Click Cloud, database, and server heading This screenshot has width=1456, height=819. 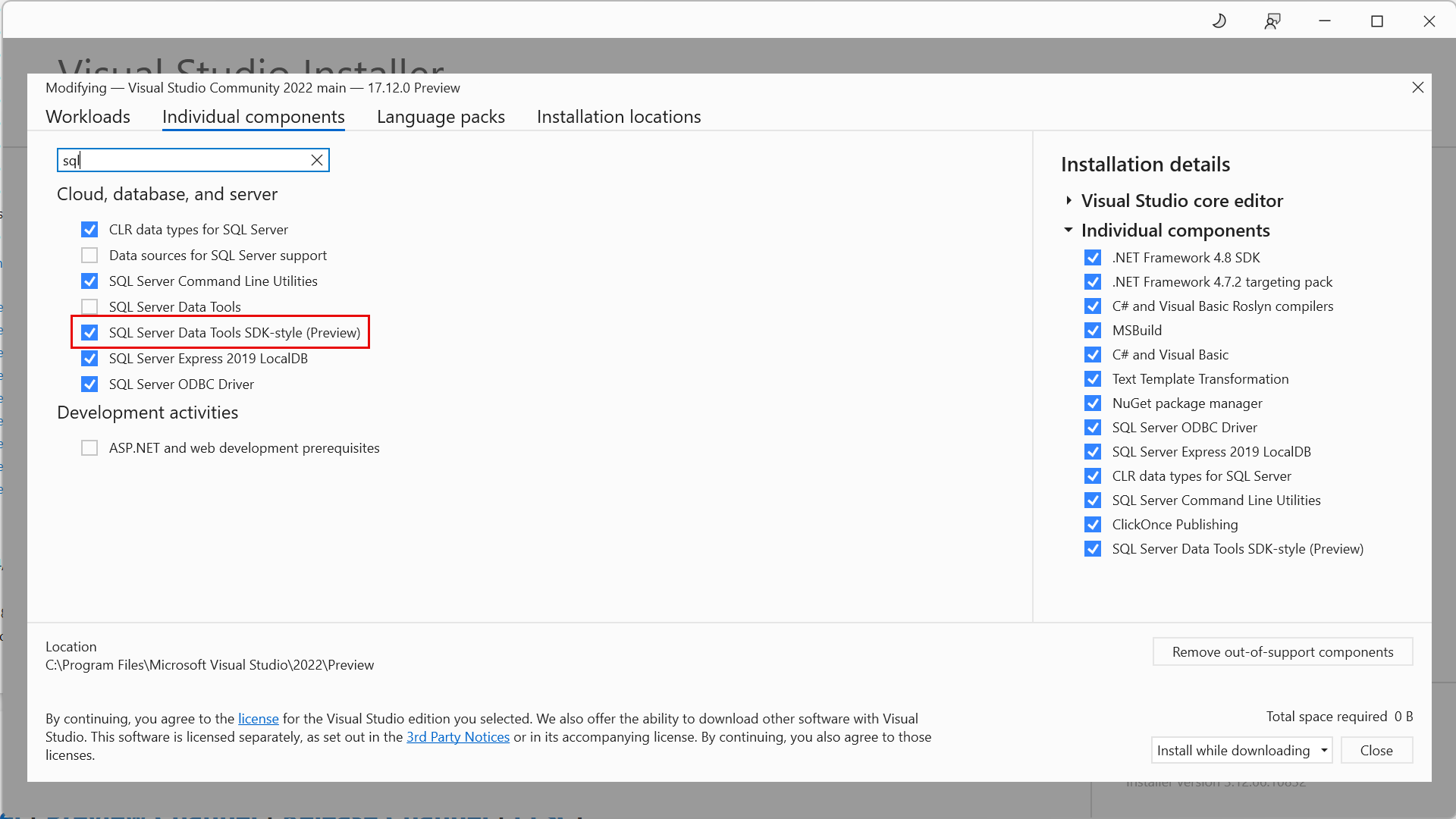pyautogui.click(x=167, y=194)
